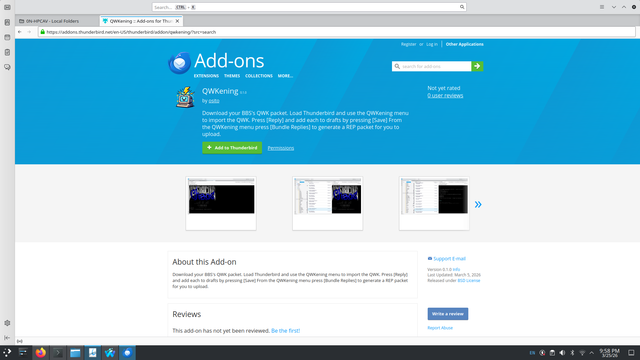This screenshot has height=360, width=640.
Task: Click the Thunderbird Add-ons logo
Action: coord(180,63)
